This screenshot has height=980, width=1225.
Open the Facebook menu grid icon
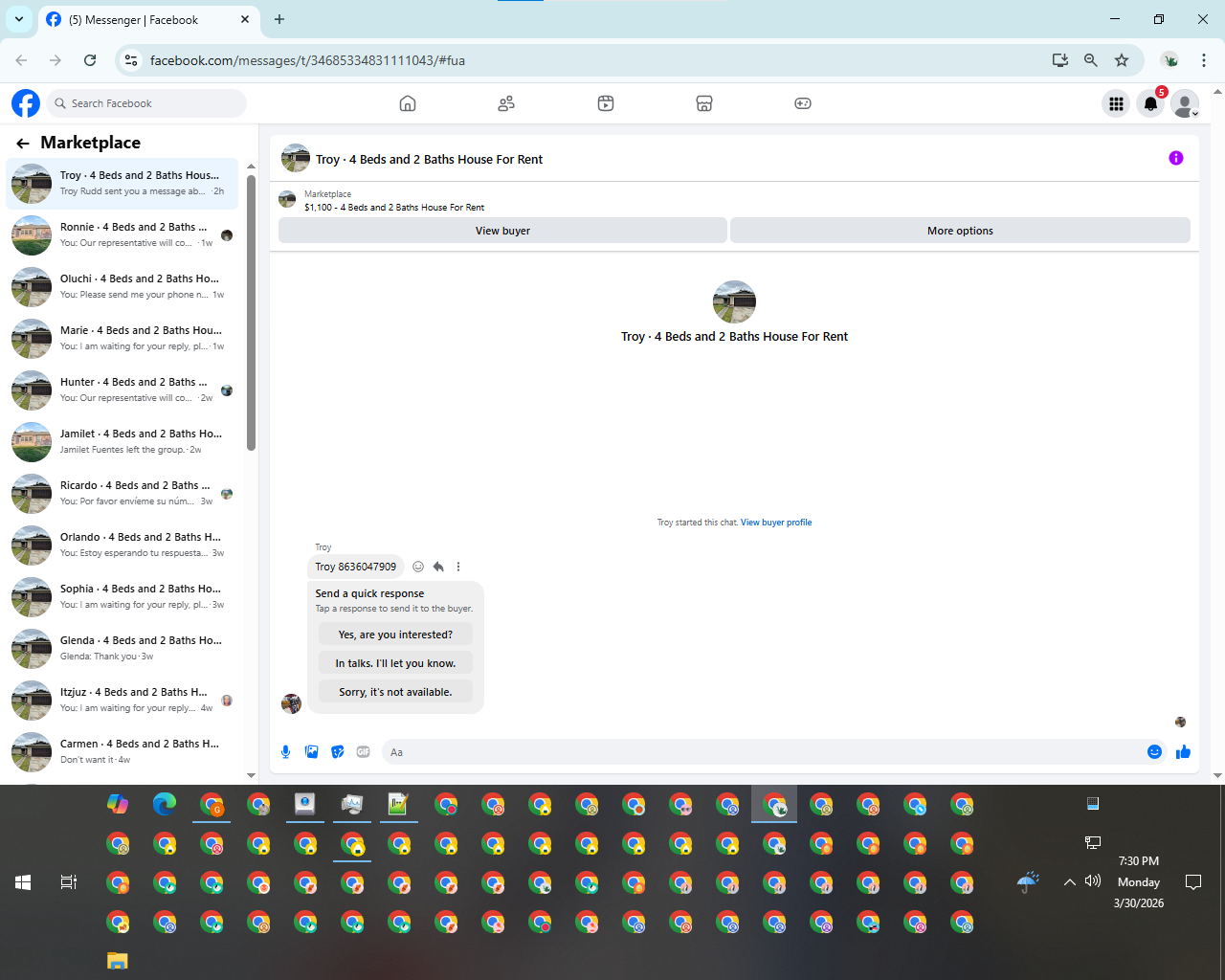coord(1116,103)
